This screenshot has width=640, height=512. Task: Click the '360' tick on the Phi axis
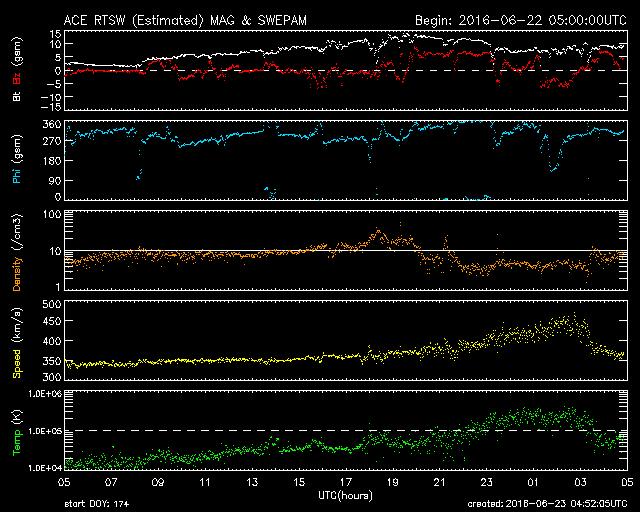click(52, 125)
